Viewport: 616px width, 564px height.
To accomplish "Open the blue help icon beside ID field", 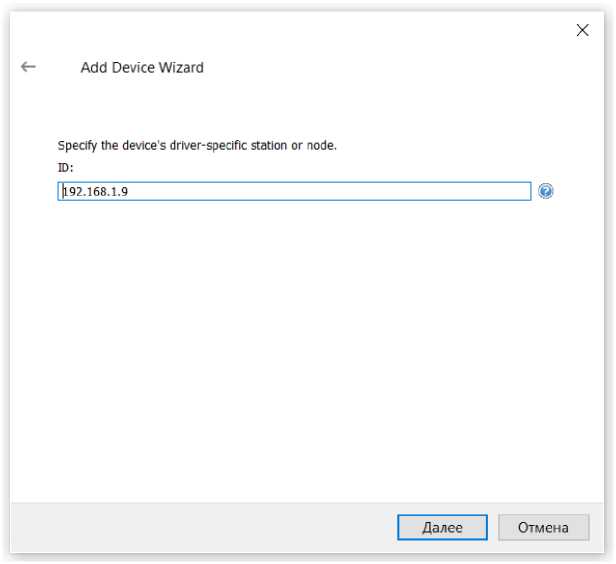I will tap(545, 191).
